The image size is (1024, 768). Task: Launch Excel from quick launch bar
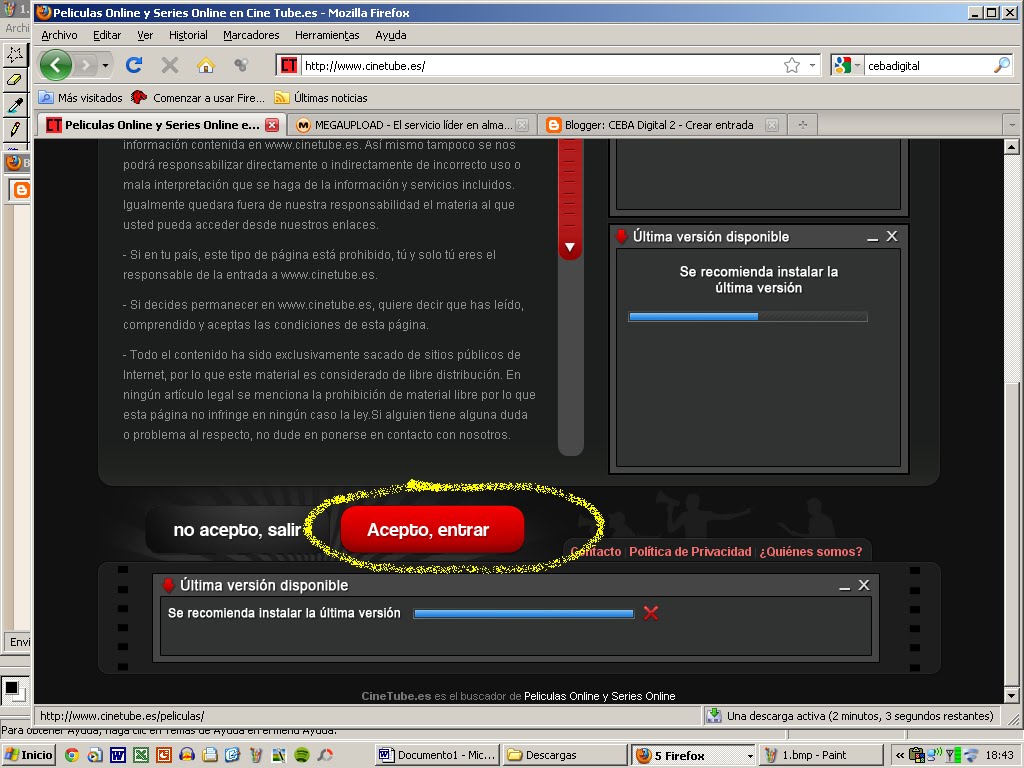[140, 755]
